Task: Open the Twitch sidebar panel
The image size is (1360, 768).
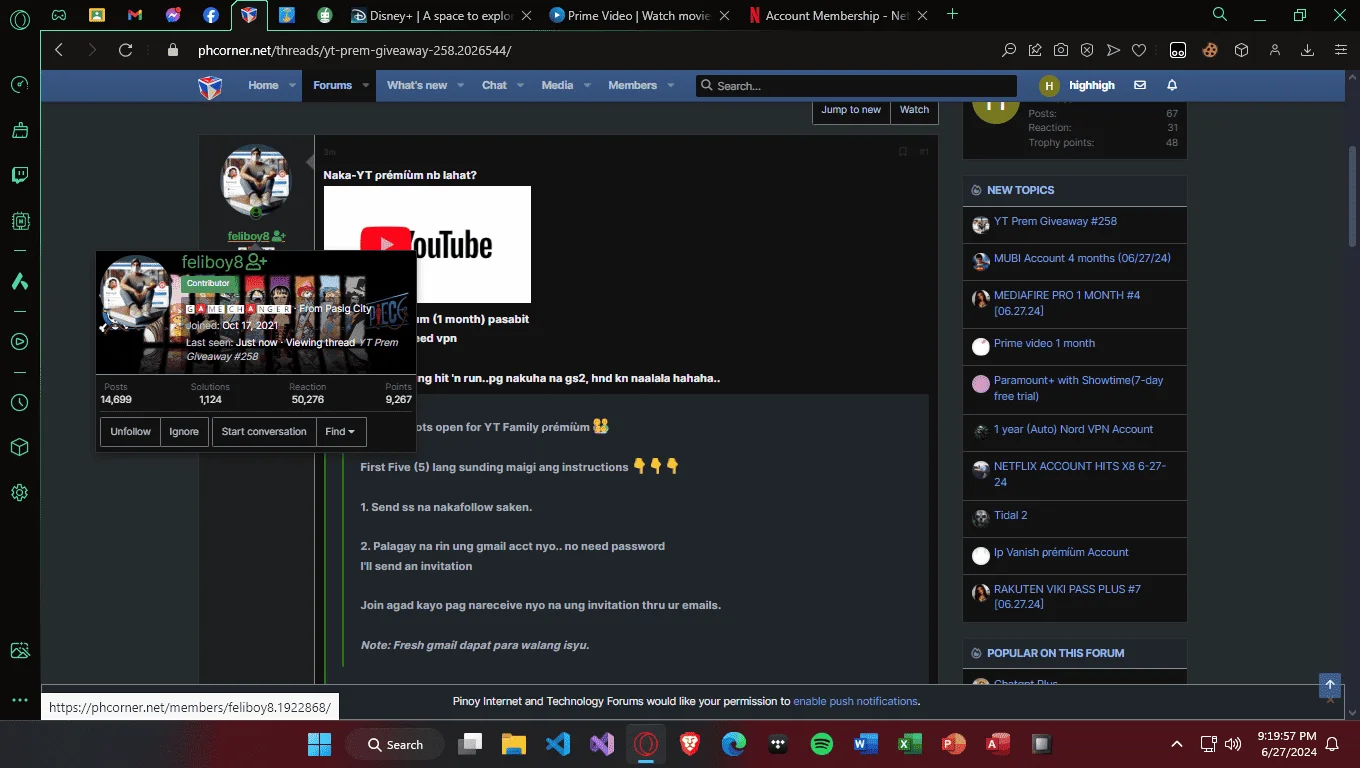Action: pyautogui.click(x=20, y=176)
